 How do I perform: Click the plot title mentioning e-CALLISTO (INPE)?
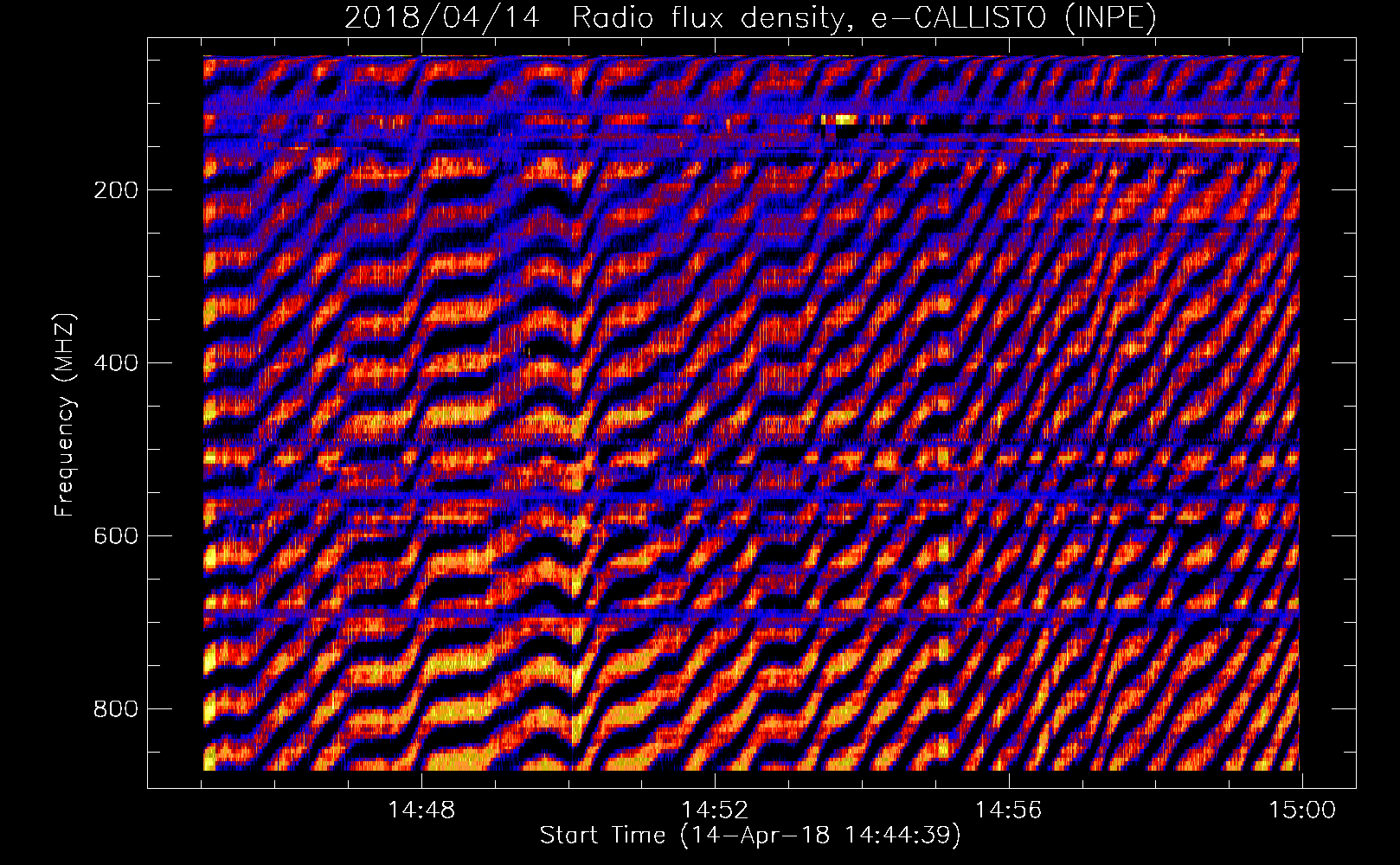(x=750, y=18)
